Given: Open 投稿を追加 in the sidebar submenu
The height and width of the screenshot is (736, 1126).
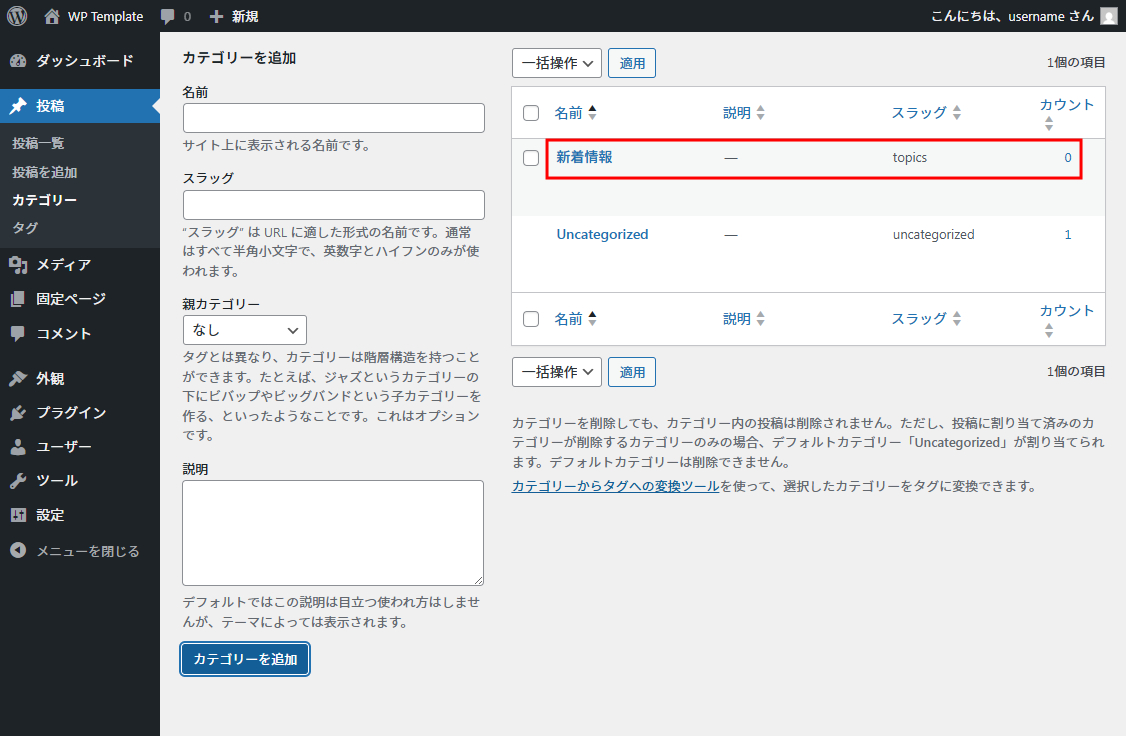Looking at the screenshot, I should pos(45,172).
